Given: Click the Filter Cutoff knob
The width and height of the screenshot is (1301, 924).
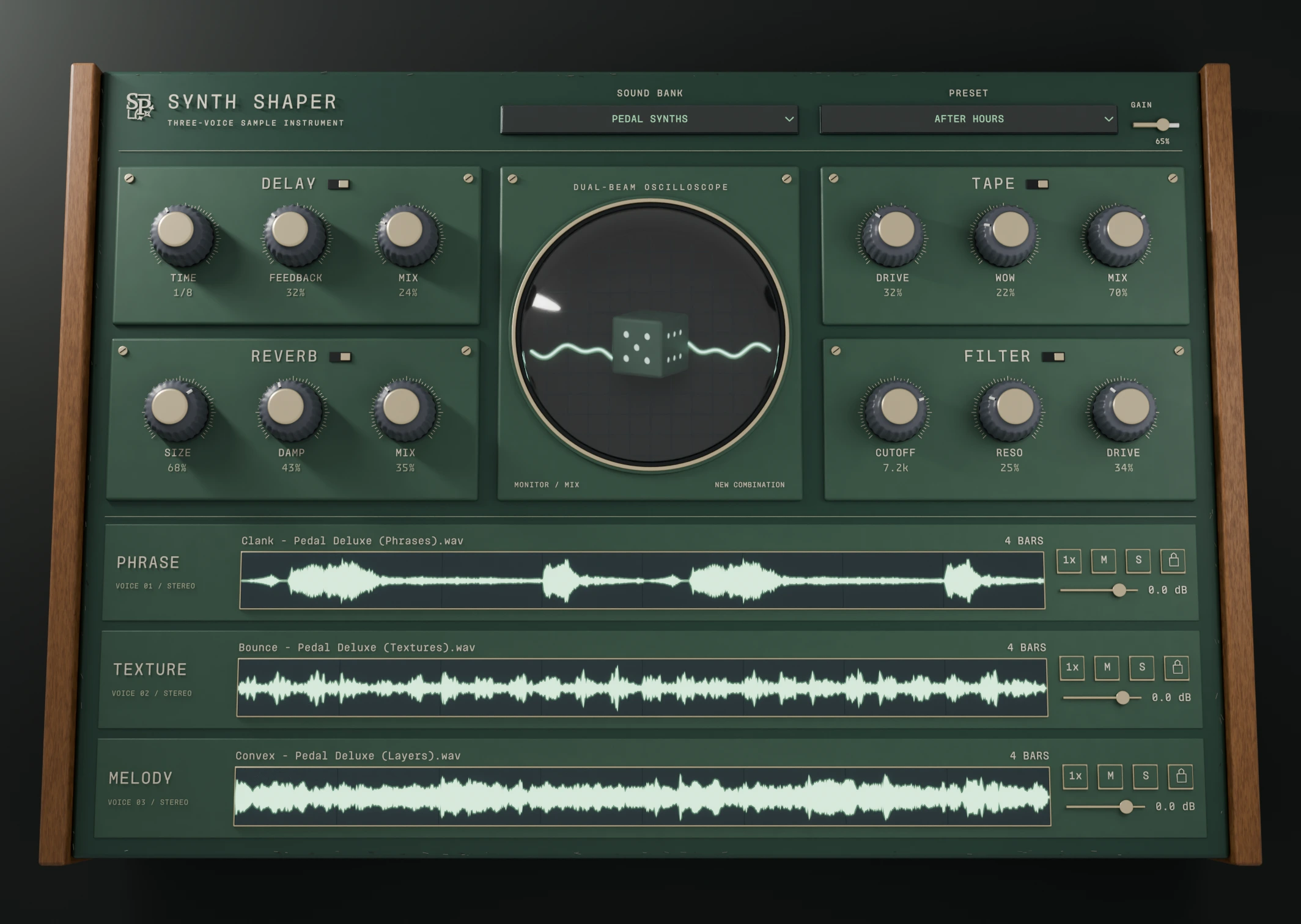Looking at the screenshot, I should pos(895,409).
